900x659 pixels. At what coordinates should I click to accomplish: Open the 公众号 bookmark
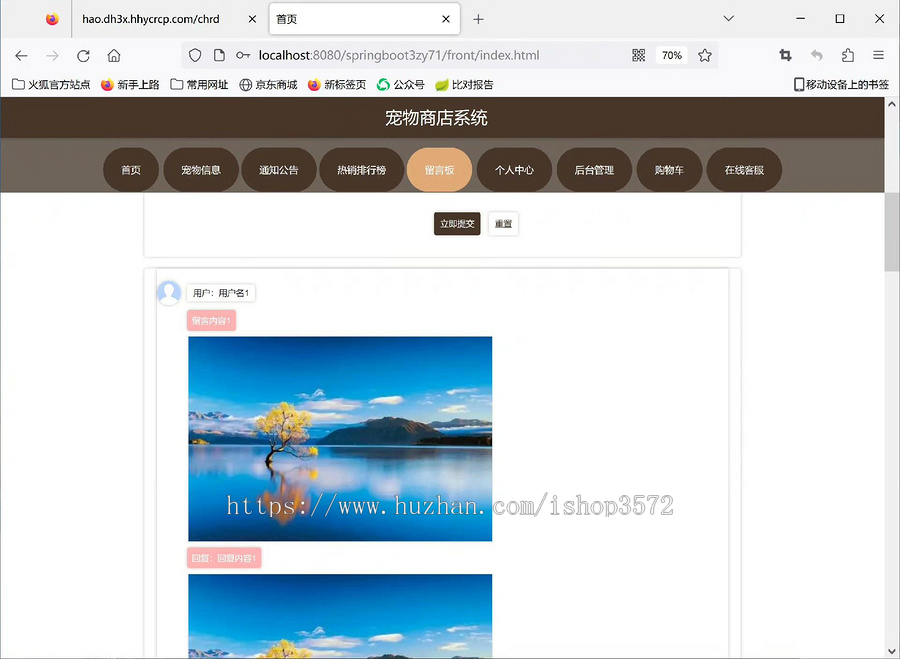(401, 84)
